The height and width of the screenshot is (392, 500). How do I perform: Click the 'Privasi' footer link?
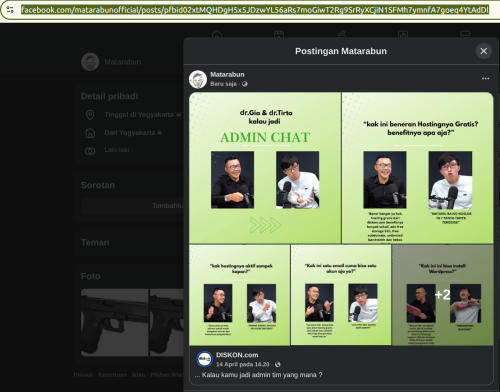(x=83, y=375)
